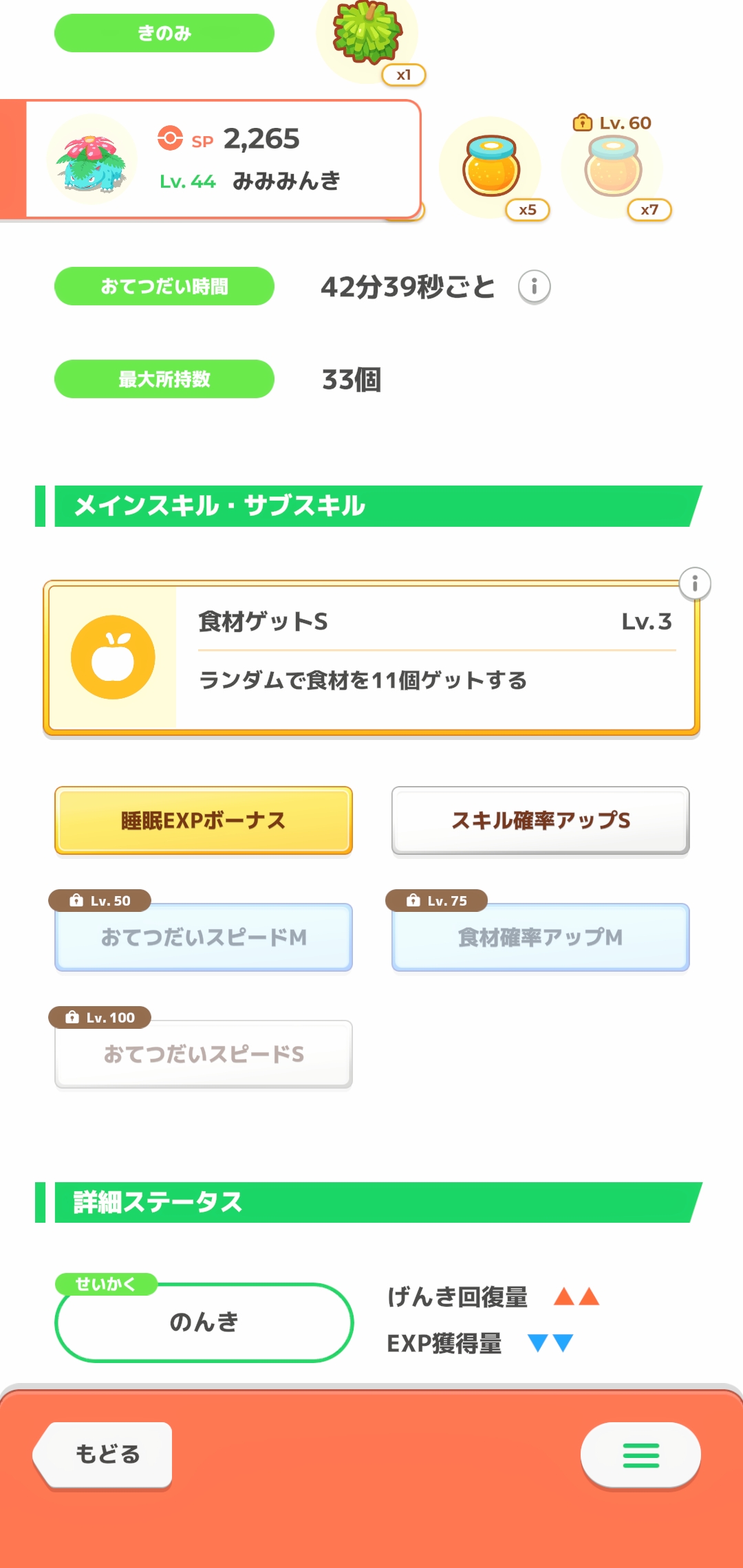
Task: Select the 睡眠EXPボーナス sub skill
Action: pyautogui.click(x=204, y=820)
